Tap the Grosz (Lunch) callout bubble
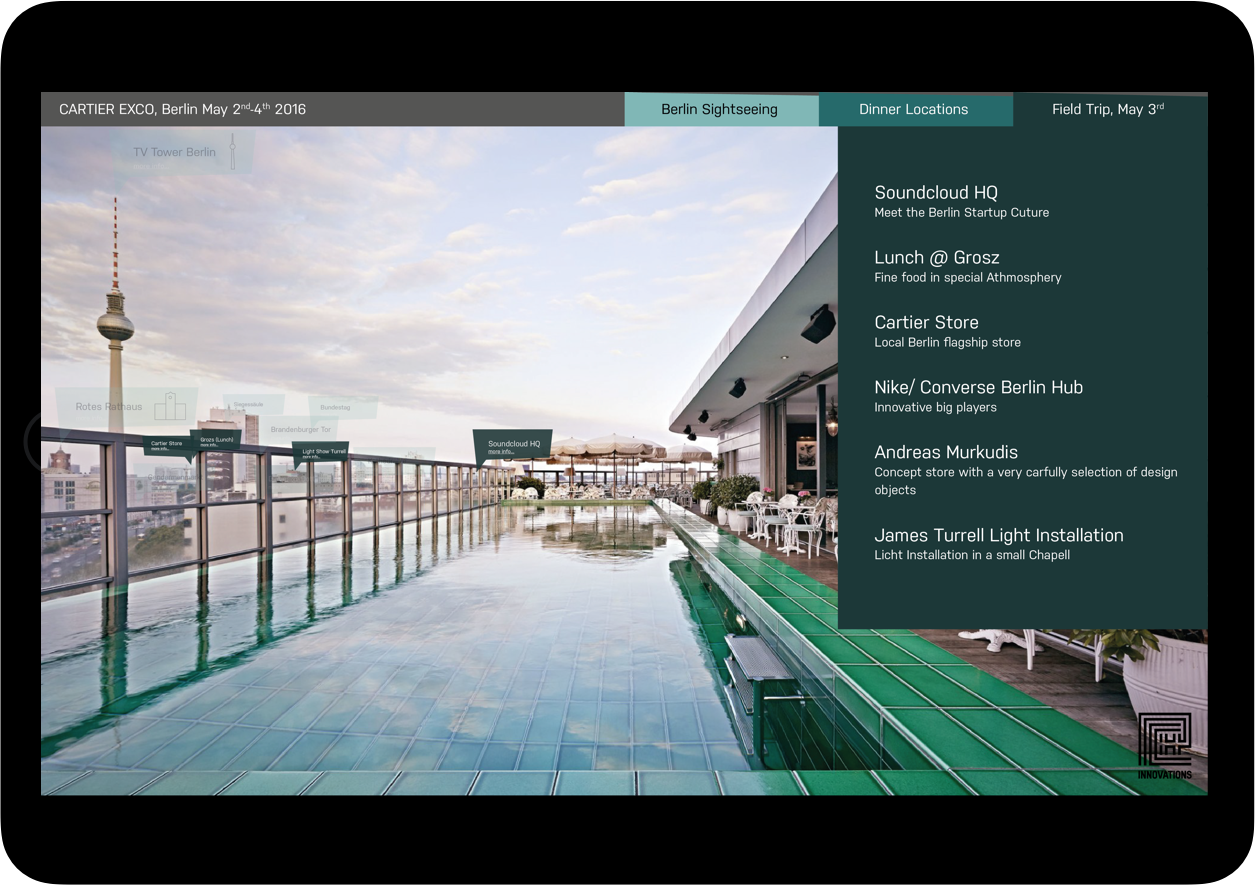 pos(215,441)
